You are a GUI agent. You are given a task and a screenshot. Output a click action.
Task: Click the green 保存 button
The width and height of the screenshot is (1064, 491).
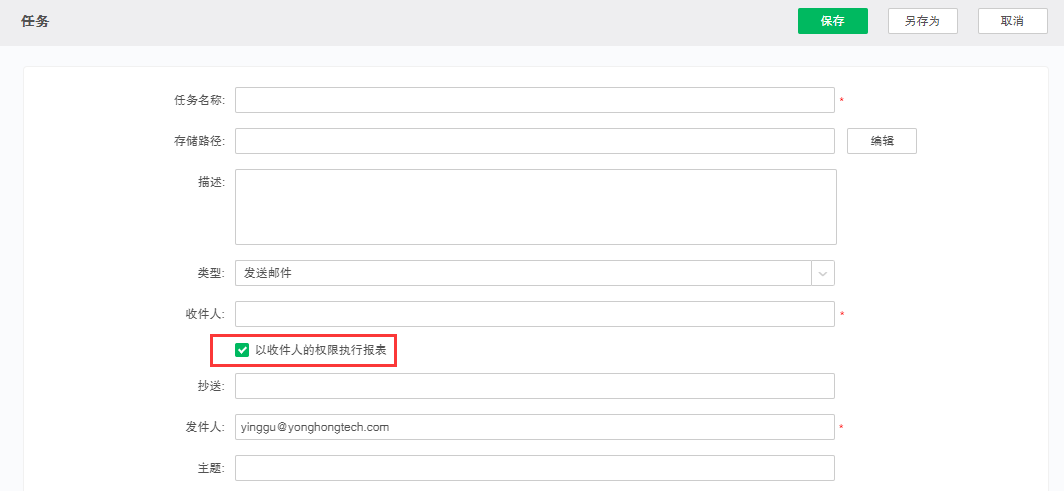click(832, 21)
